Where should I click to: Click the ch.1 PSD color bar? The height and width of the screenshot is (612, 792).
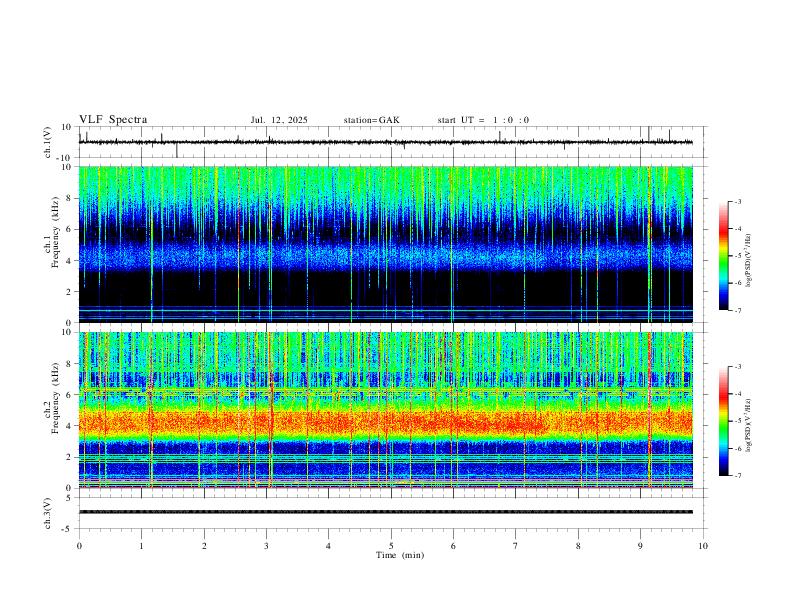coord(724,256)
